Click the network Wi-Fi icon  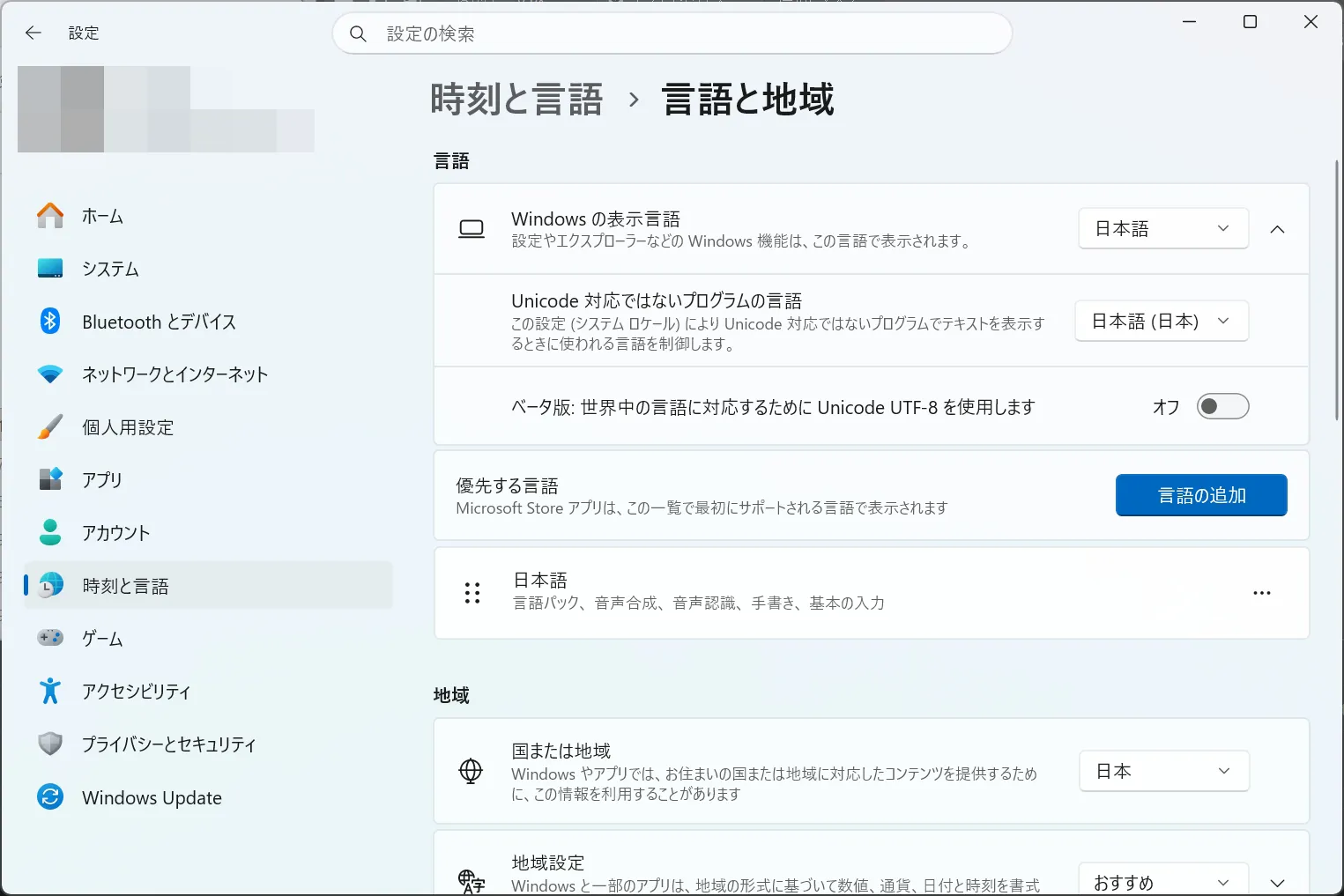(50, 374)
